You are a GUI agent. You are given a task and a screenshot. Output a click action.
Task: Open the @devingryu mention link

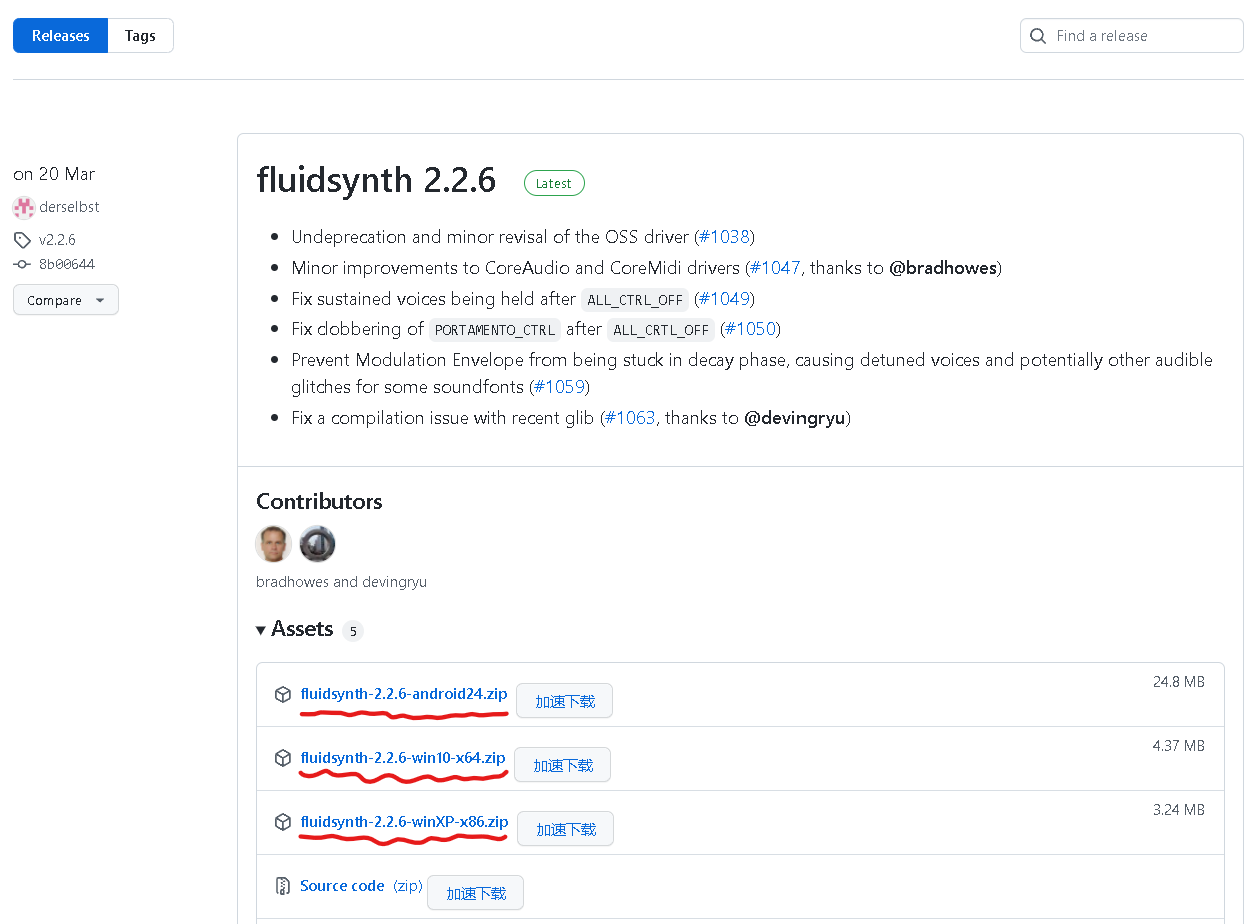795,418
